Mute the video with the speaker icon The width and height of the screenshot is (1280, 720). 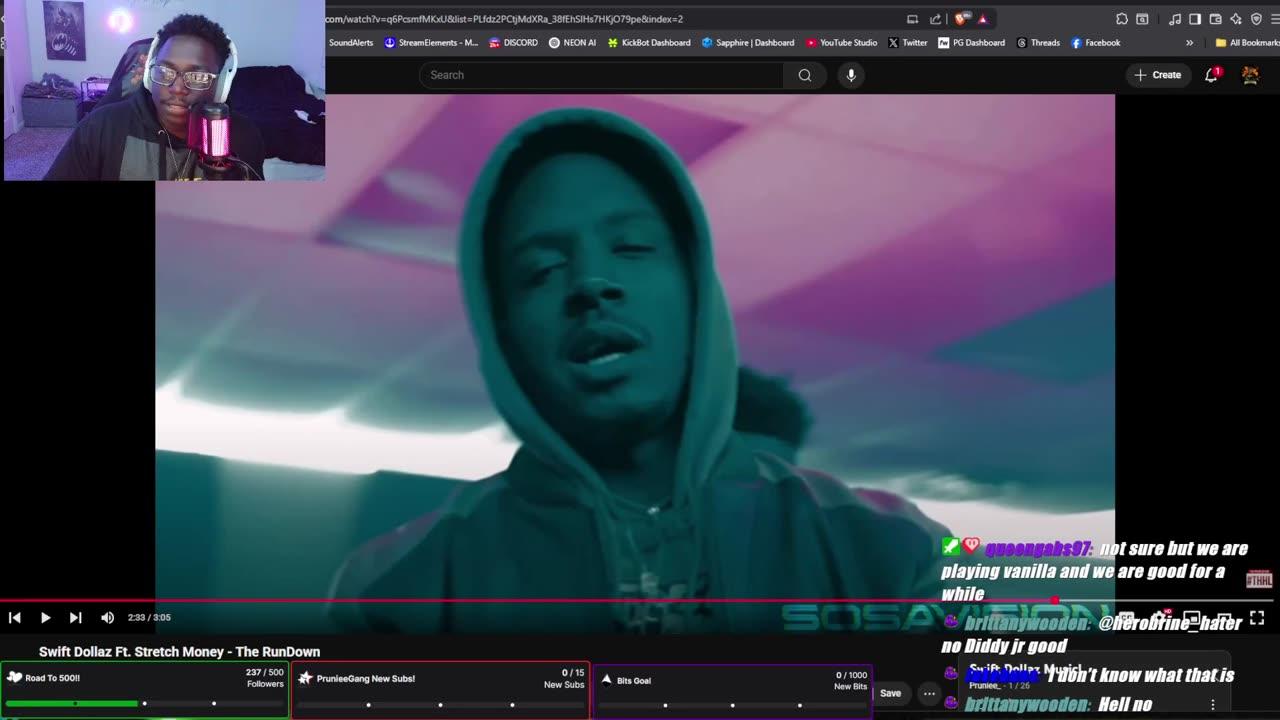coord(108,618)
